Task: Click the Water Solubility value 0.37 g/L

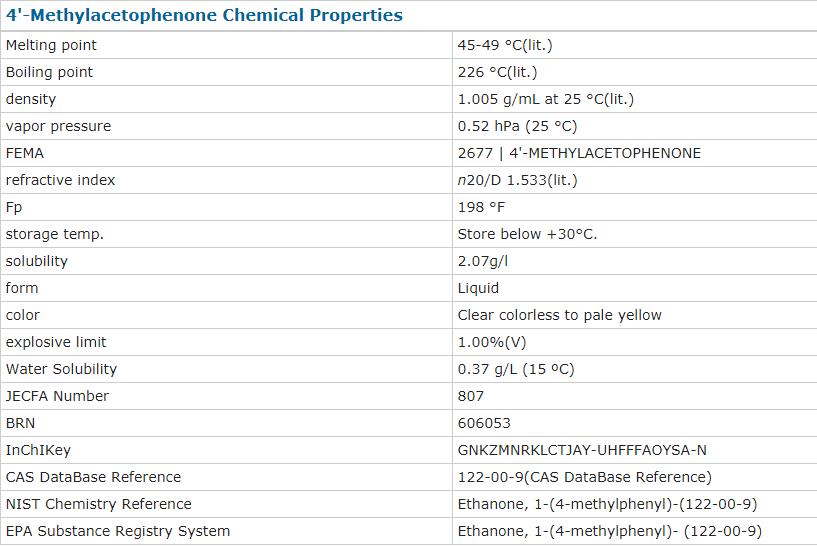Action: [516, 369]
